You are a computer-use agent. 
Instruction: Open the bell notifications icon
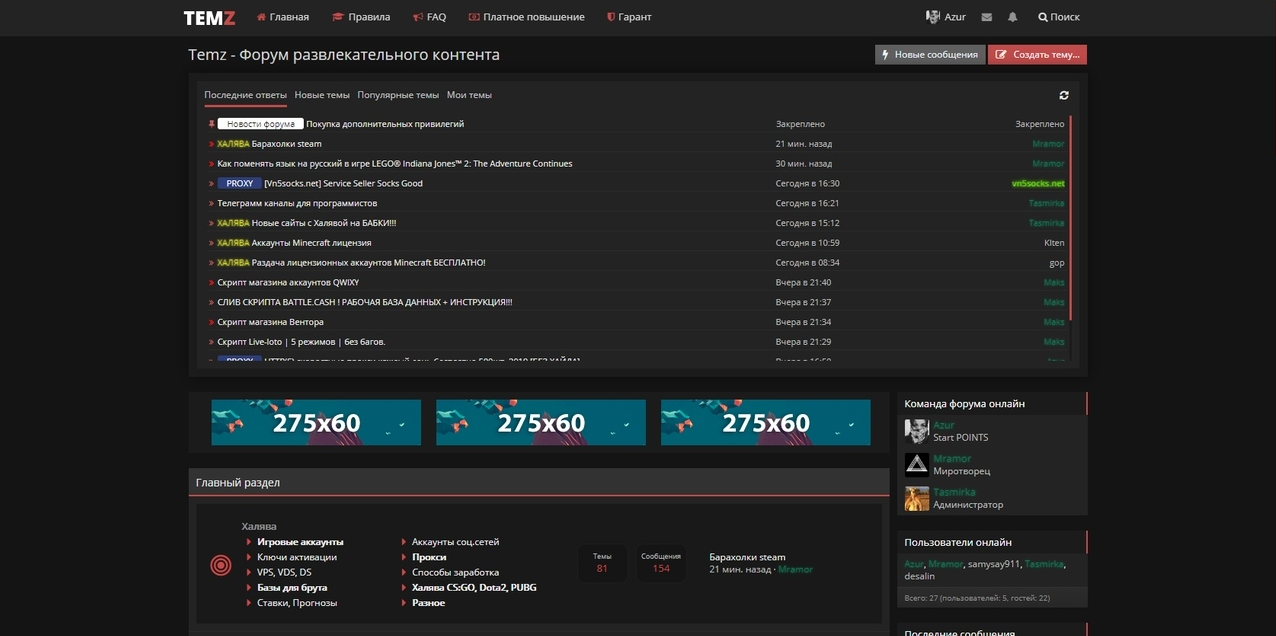coord(1013,17)
